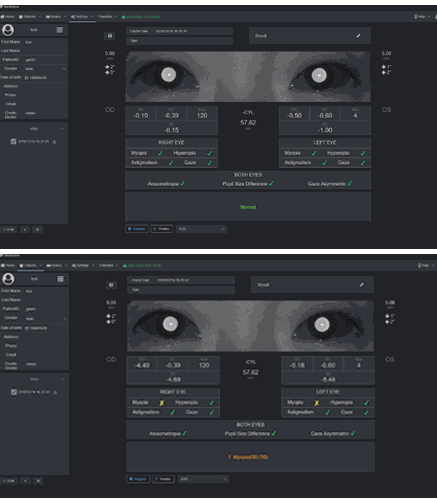Viewport: 437px width, 500px height.
Task: Click Home icon in Myopia-result window
Action: click(3, 266)
